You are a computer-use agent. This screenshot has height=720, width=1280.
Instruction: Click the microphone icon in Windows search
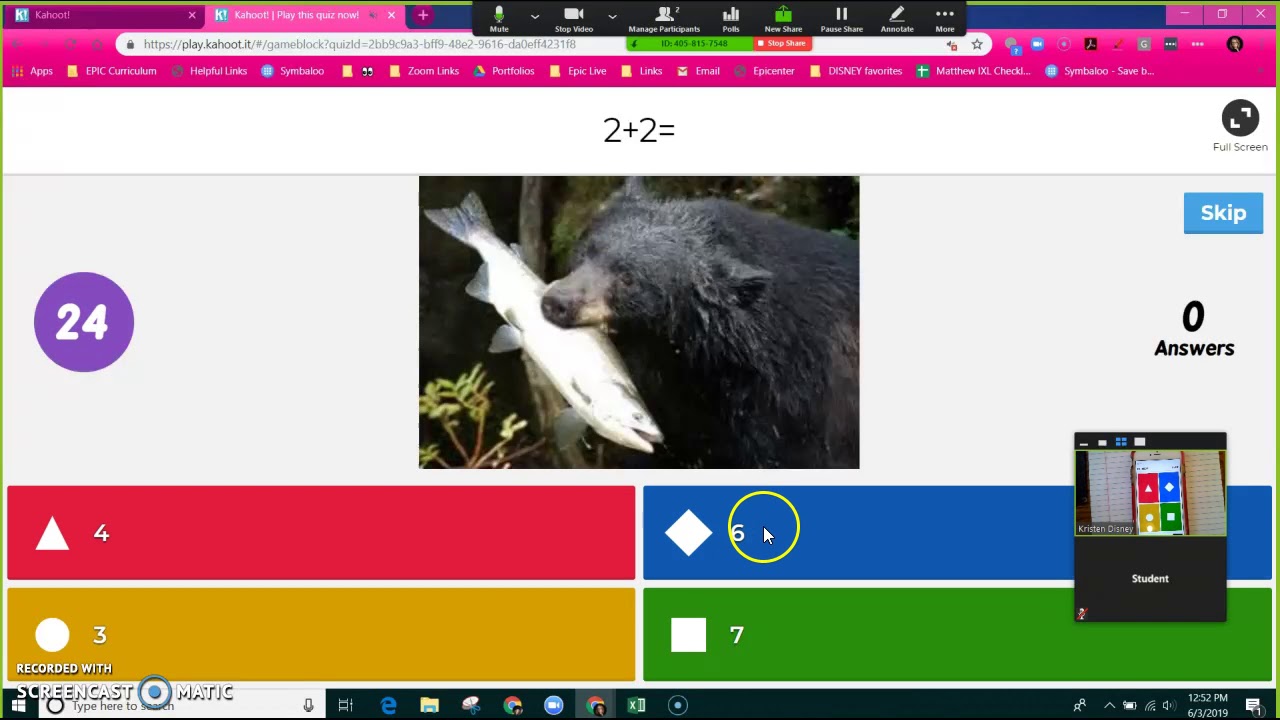tap(309, 705)
